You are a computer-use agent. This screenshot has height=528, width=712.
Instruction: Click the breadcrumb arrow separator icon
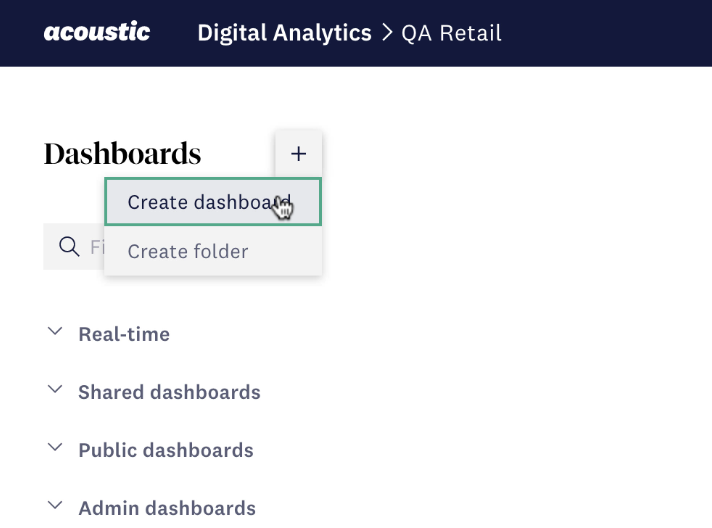(x=387, y=33)
